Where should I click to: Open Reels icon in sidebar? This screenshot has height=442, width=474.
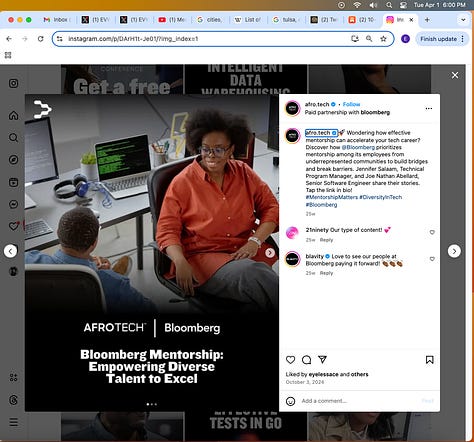click(x=13, y=182)
